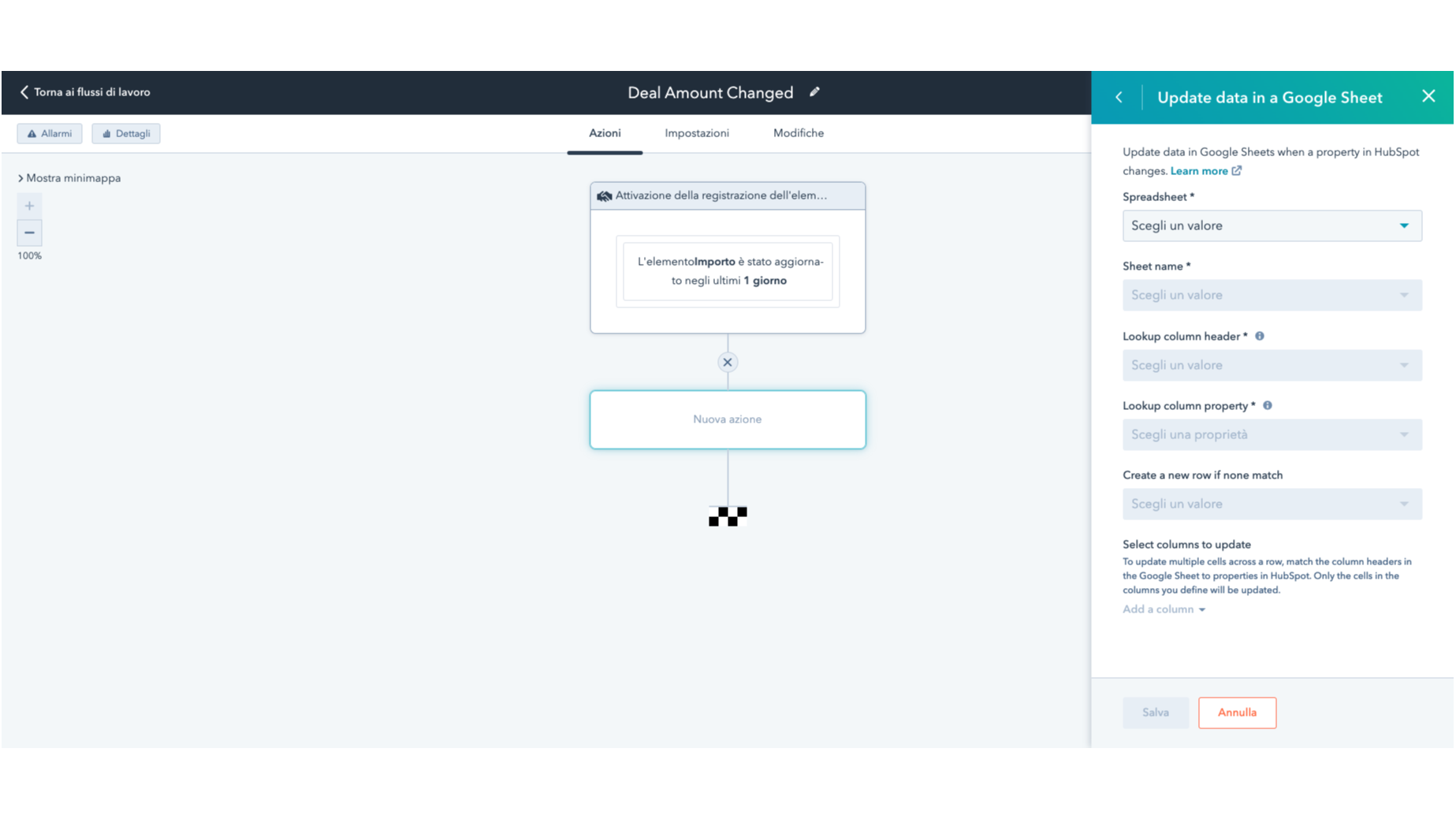
Task: Show the minimap with Mostra minimappa
Action: 69,178
